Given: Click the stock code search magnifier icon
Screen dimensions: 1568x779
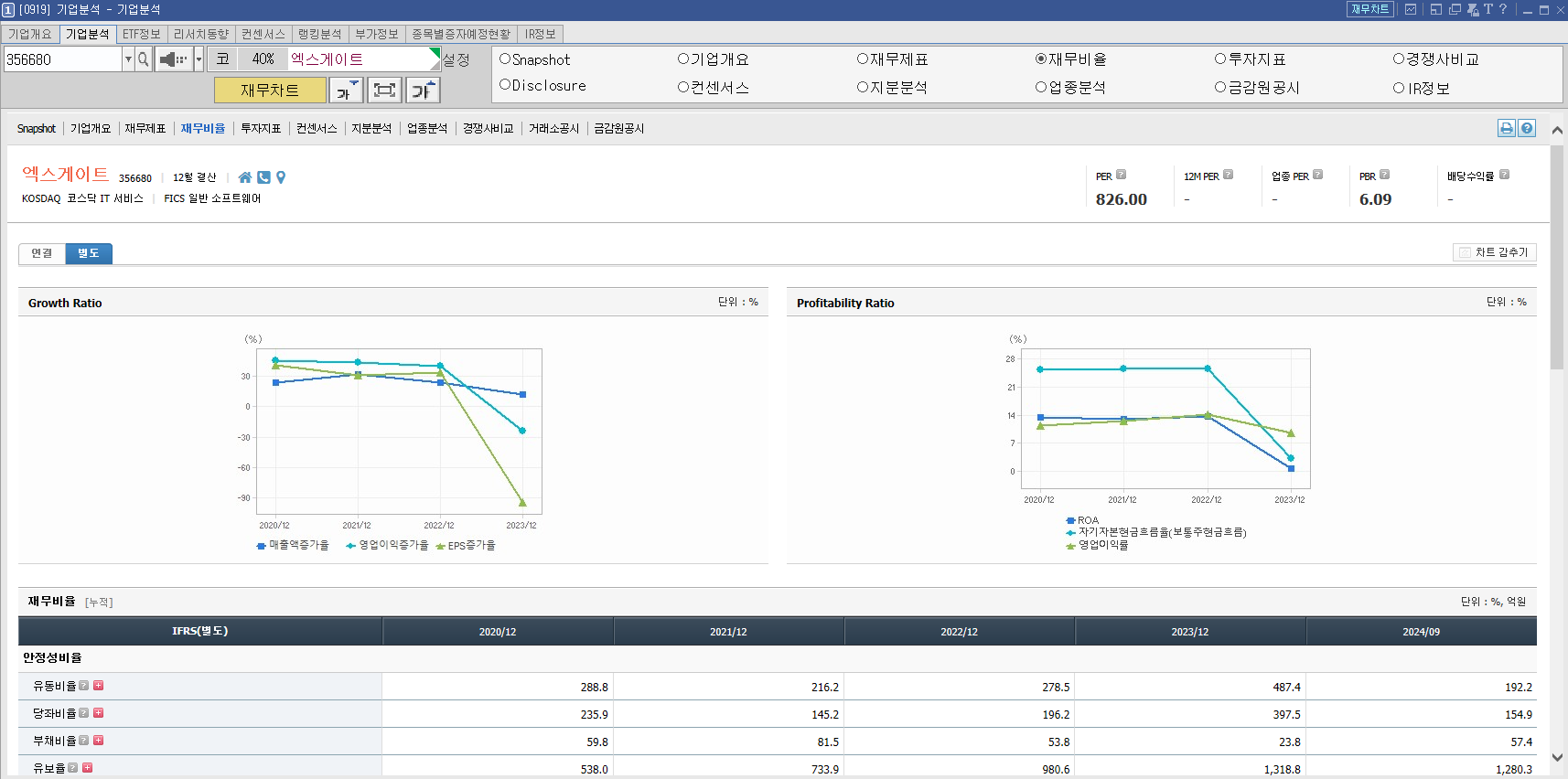Looking at the screenshot, I should coord(144,59).
